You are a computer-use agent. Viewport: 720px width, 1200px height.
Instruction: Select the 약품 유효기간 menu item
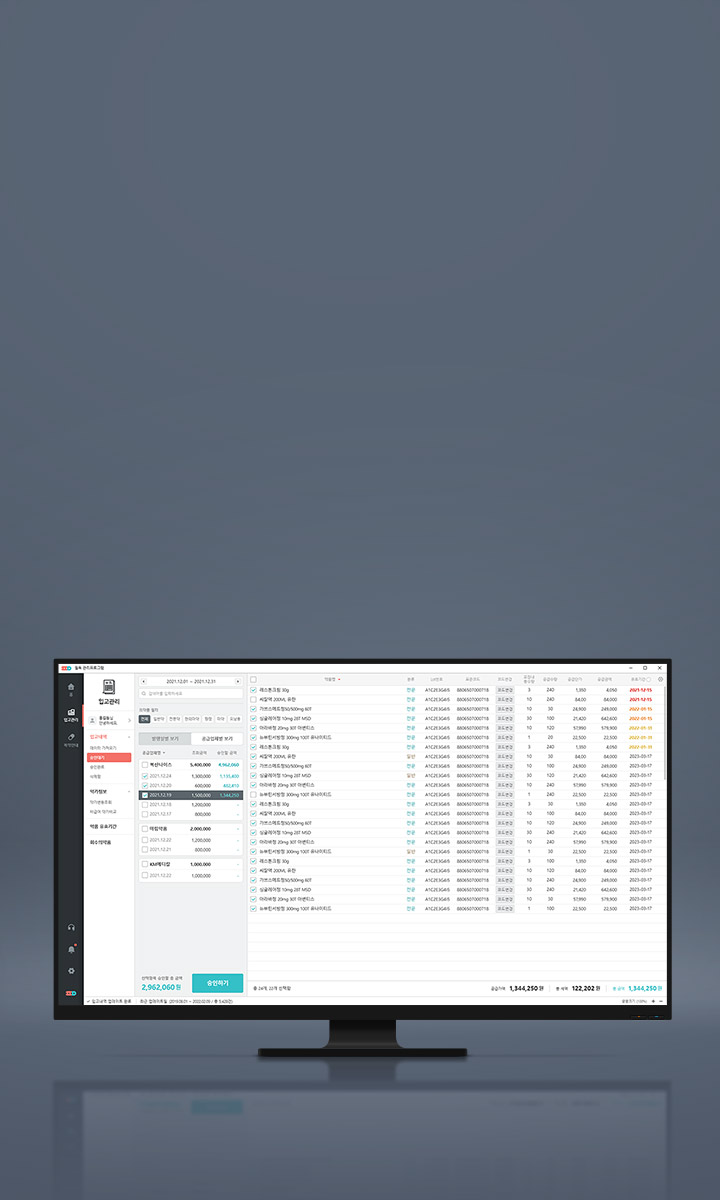(x=102, y=826)
